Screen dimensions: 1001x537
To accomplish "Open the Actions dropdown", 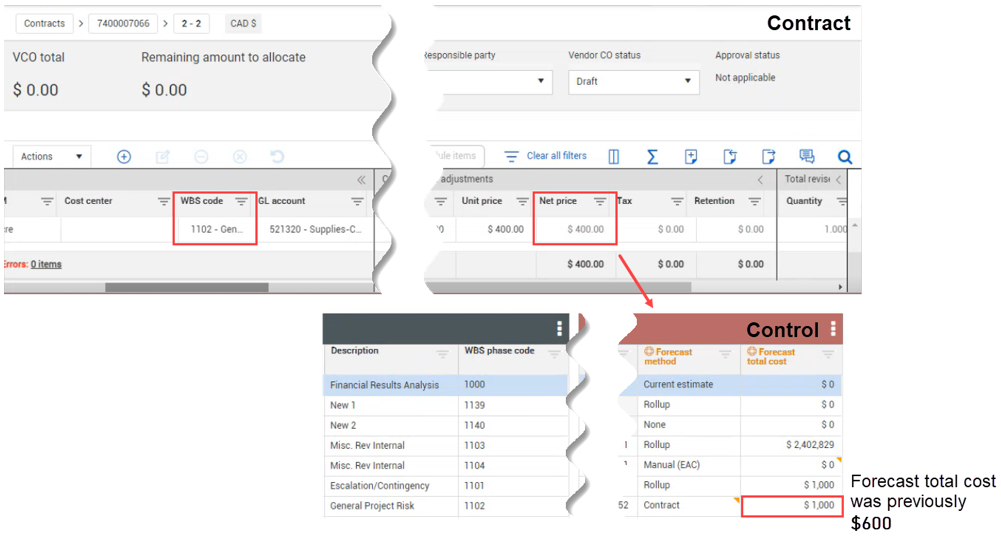I will click(51, 157).
